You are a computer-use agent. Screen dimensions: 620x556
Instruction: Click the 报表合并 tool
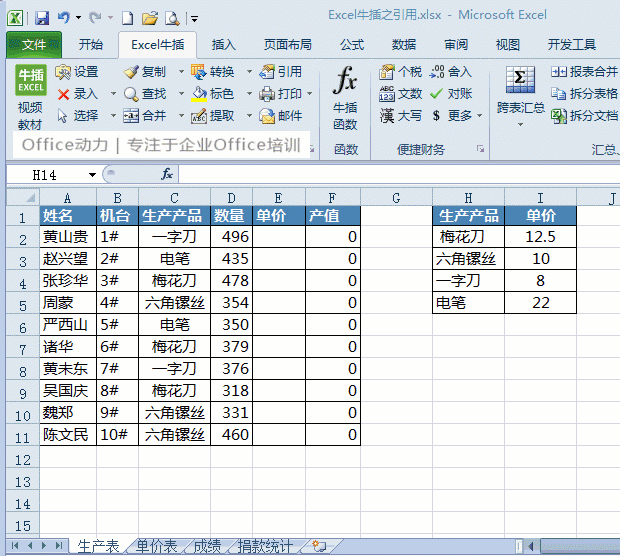click(x=584, y=72)
